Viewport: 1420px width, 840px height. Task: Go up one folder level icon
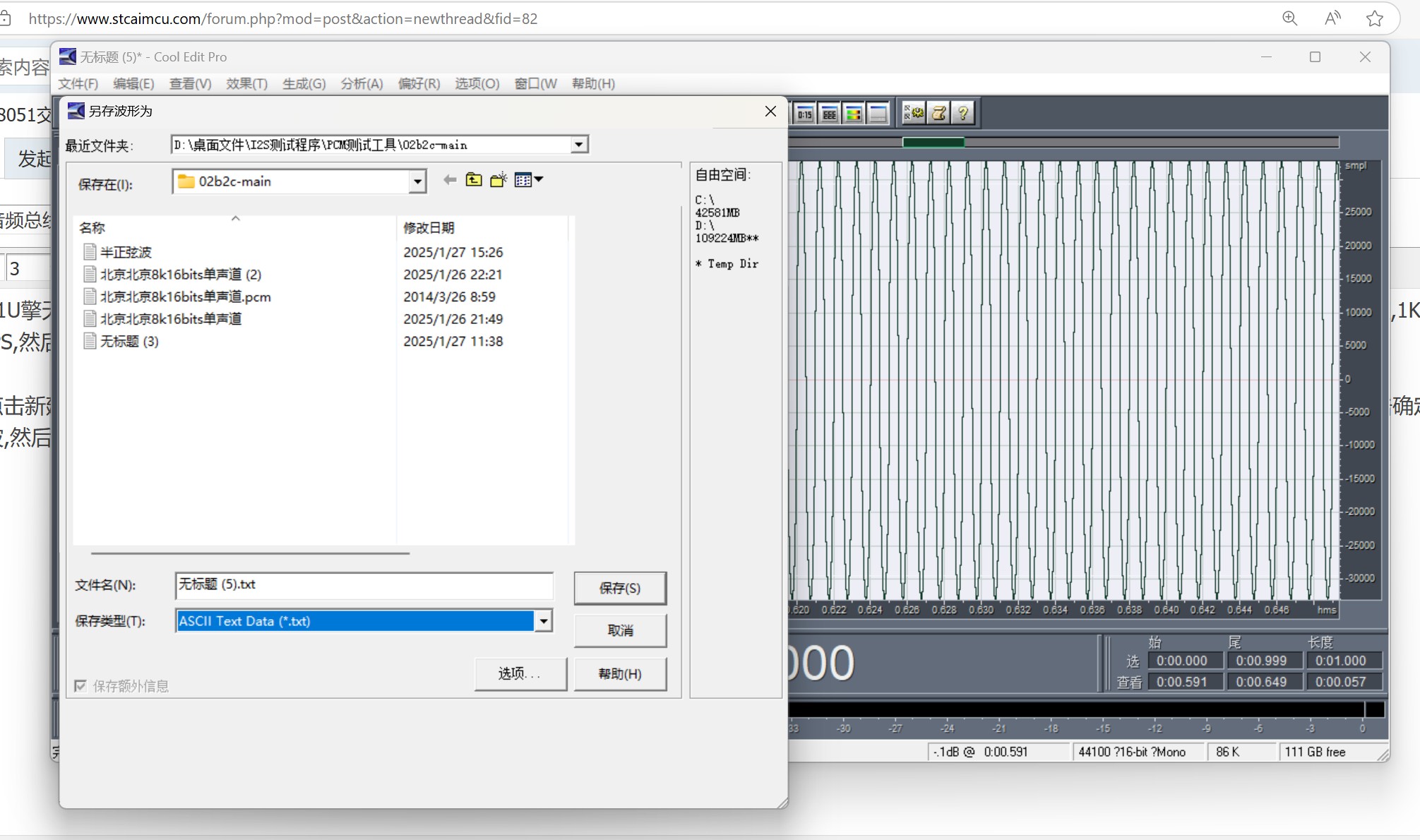coord(474,180)
